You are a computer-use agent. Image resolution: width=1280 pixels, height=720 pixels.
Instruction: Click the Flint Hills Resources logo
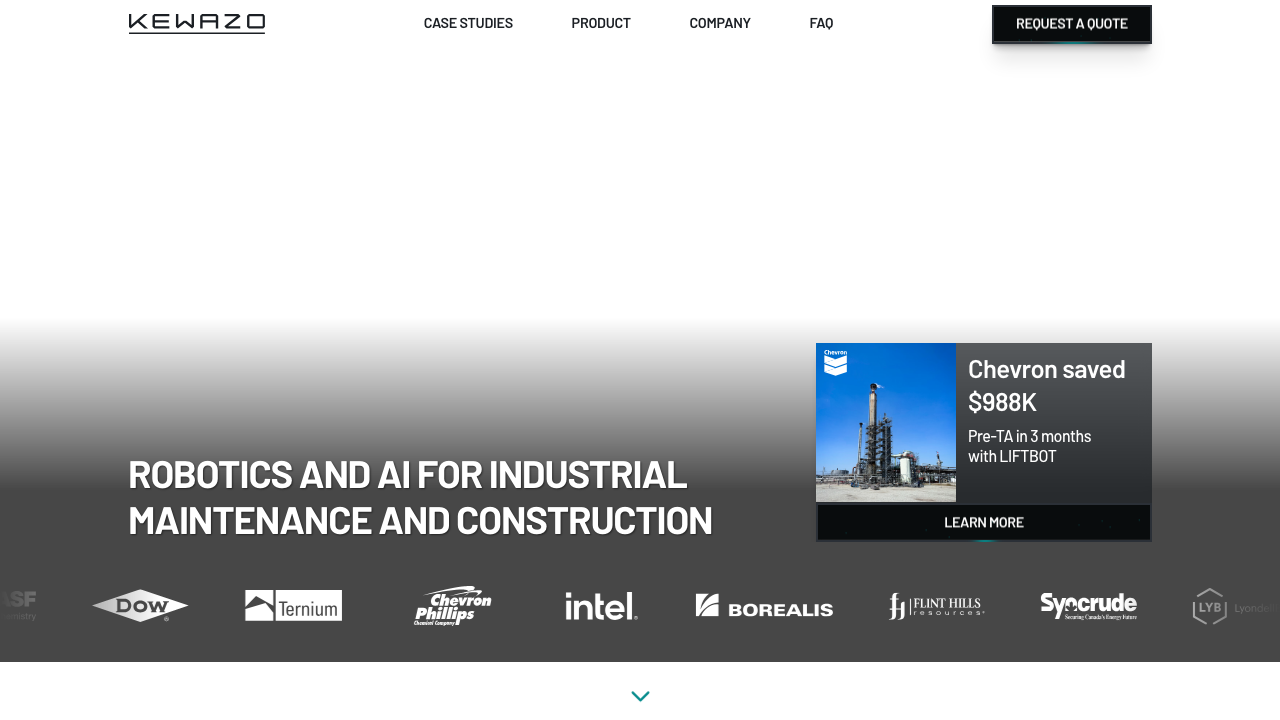click(936, 606)
